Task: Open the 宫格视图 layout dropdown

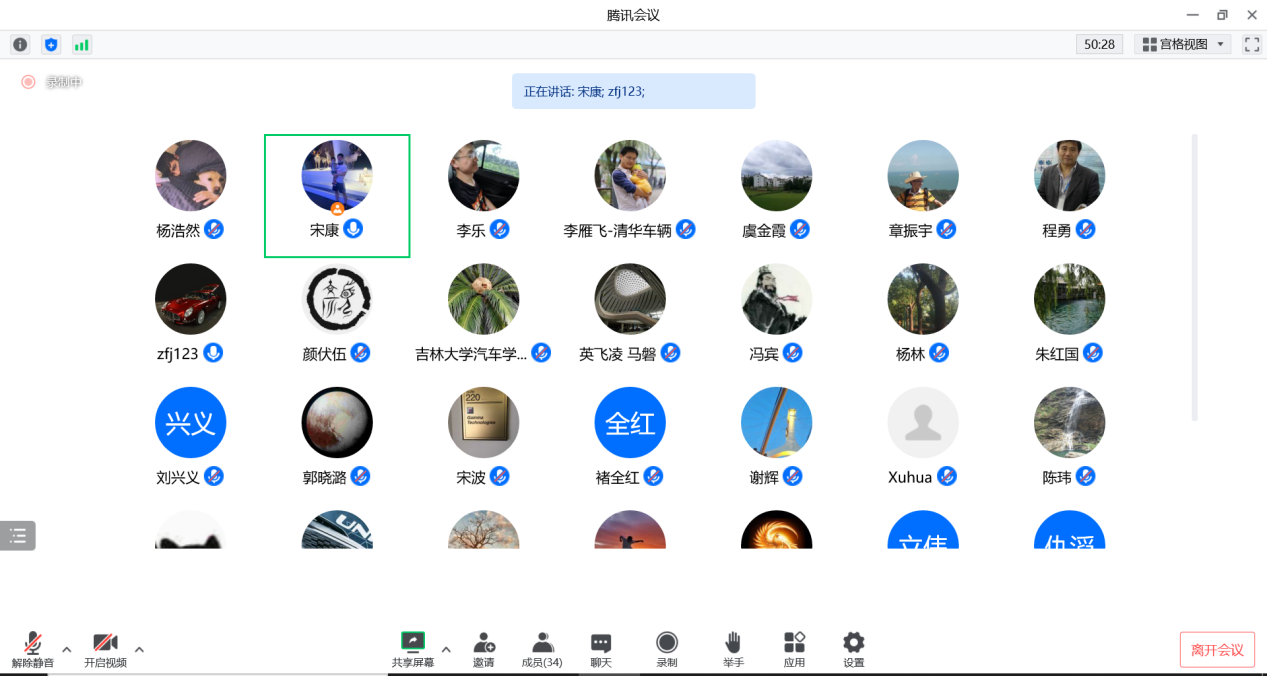Action: click(x=1185, y=45)
